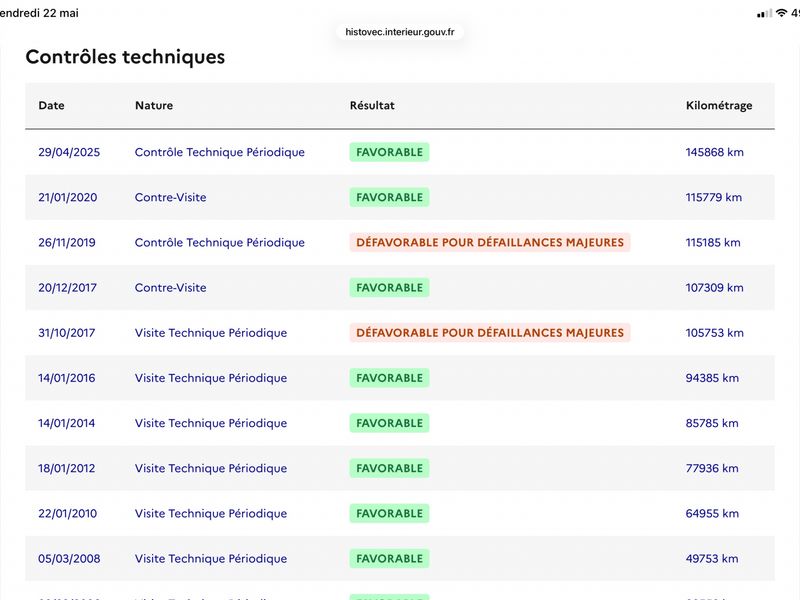Open the 21/01/2020 Contre-Visite entry
The width and height of the screenshot is (800, 600).
click(x=170, y=197)
